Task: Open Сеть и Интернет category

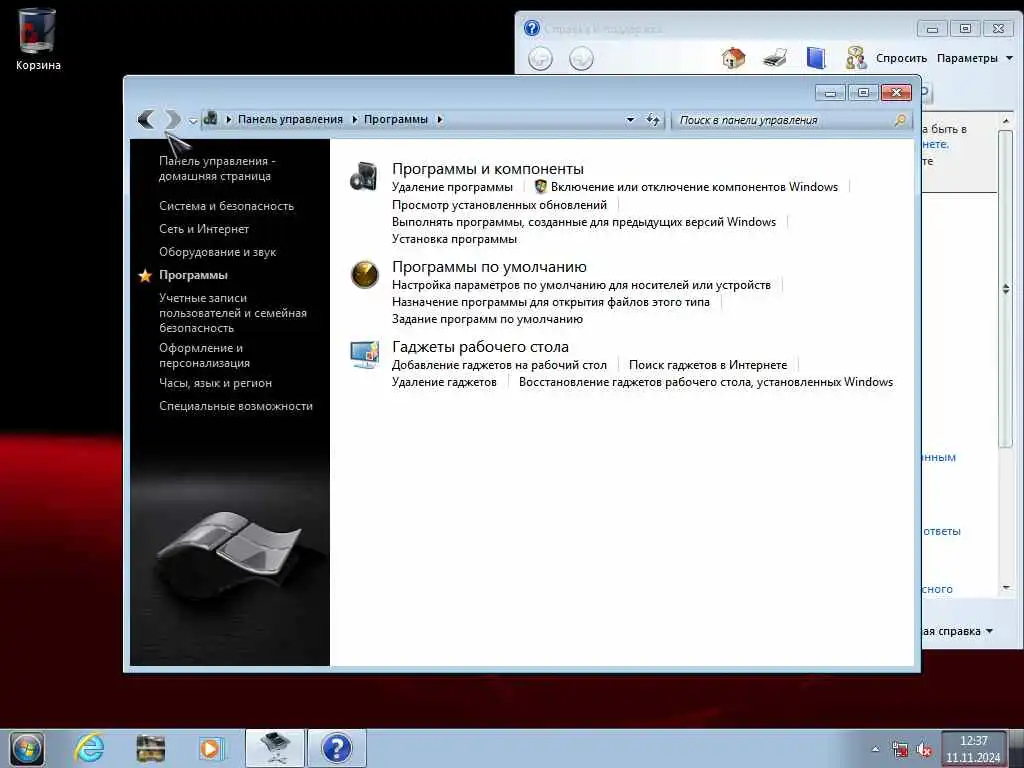Action: click(204, 229)
